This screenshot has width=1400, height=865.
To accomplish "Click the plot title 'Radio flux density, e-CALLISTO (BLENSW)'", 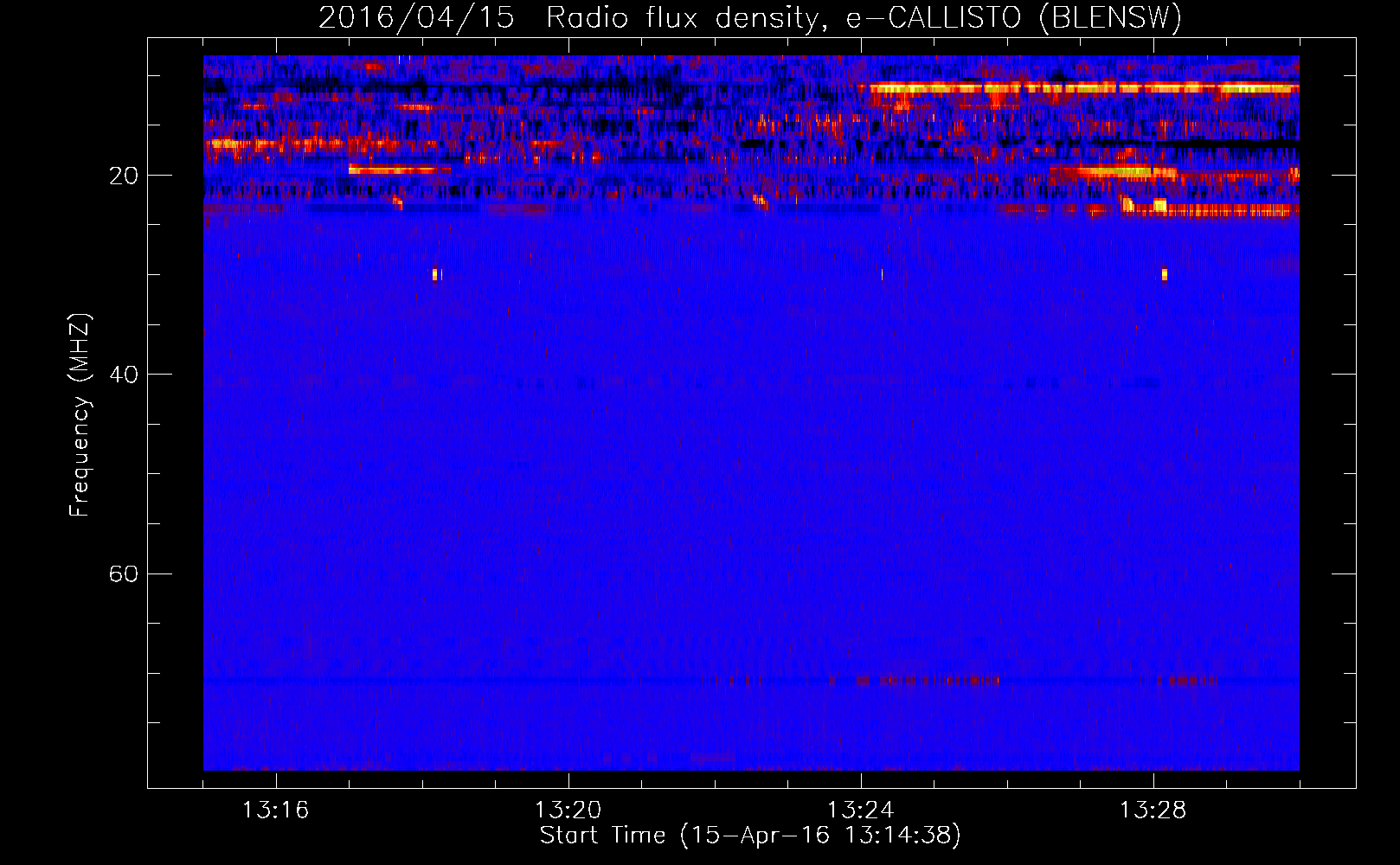I will pyautogui.click(x=864, y=18).
